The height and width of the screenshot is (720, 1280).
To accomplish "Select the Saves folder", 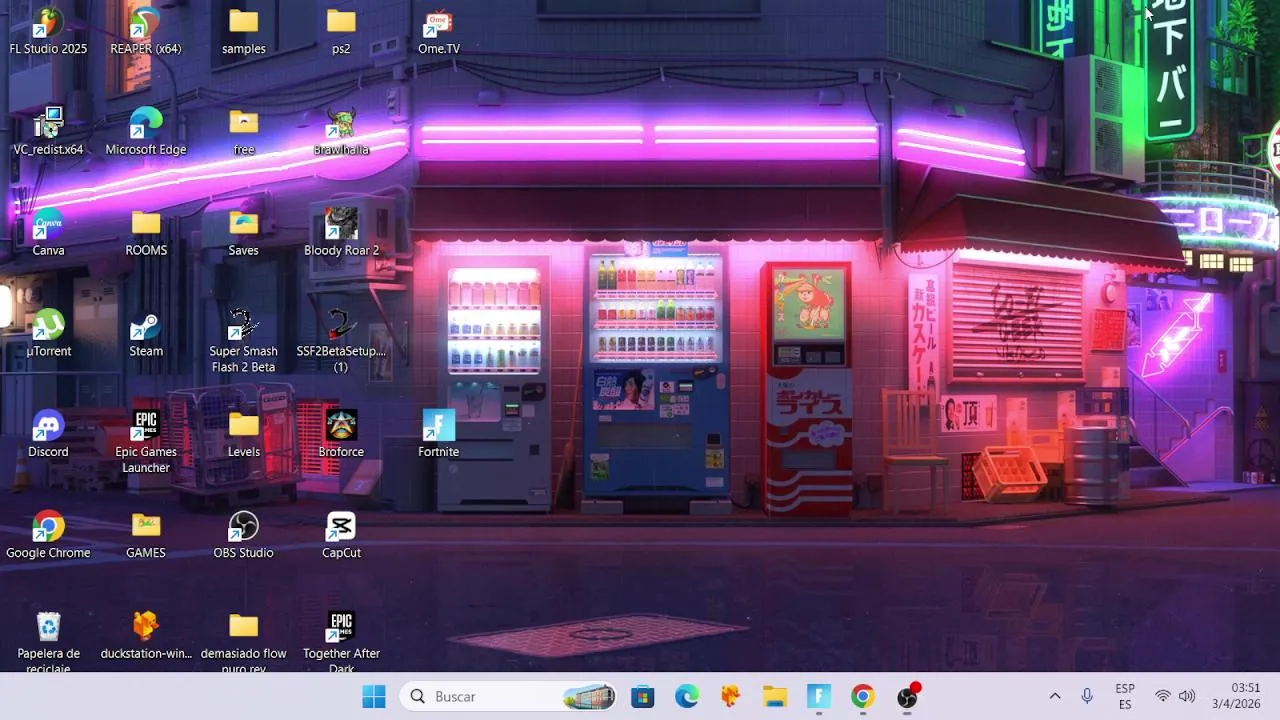I will 244,233.
